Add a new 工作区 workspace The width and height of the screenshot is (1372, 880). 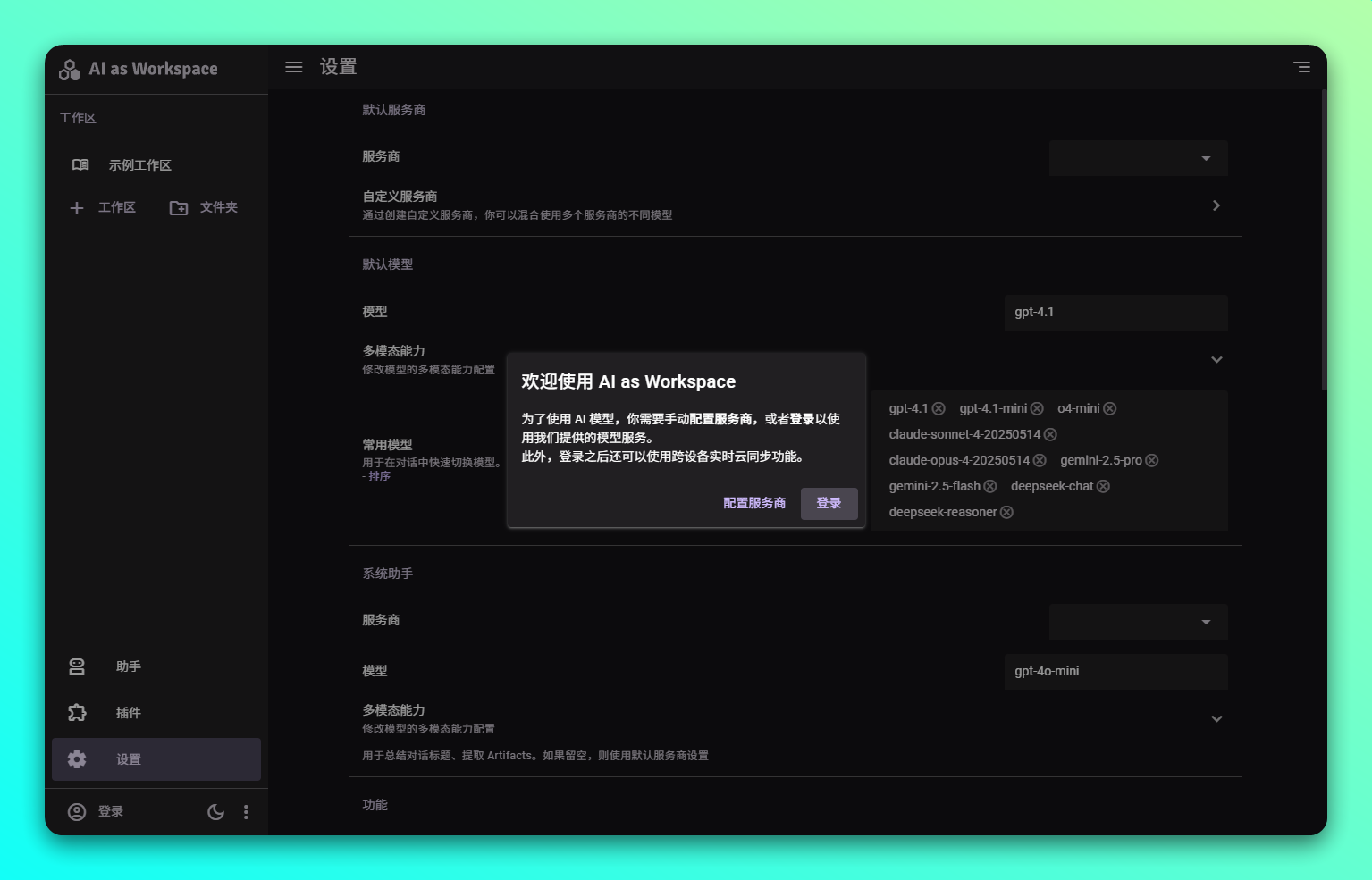[103, 207]
